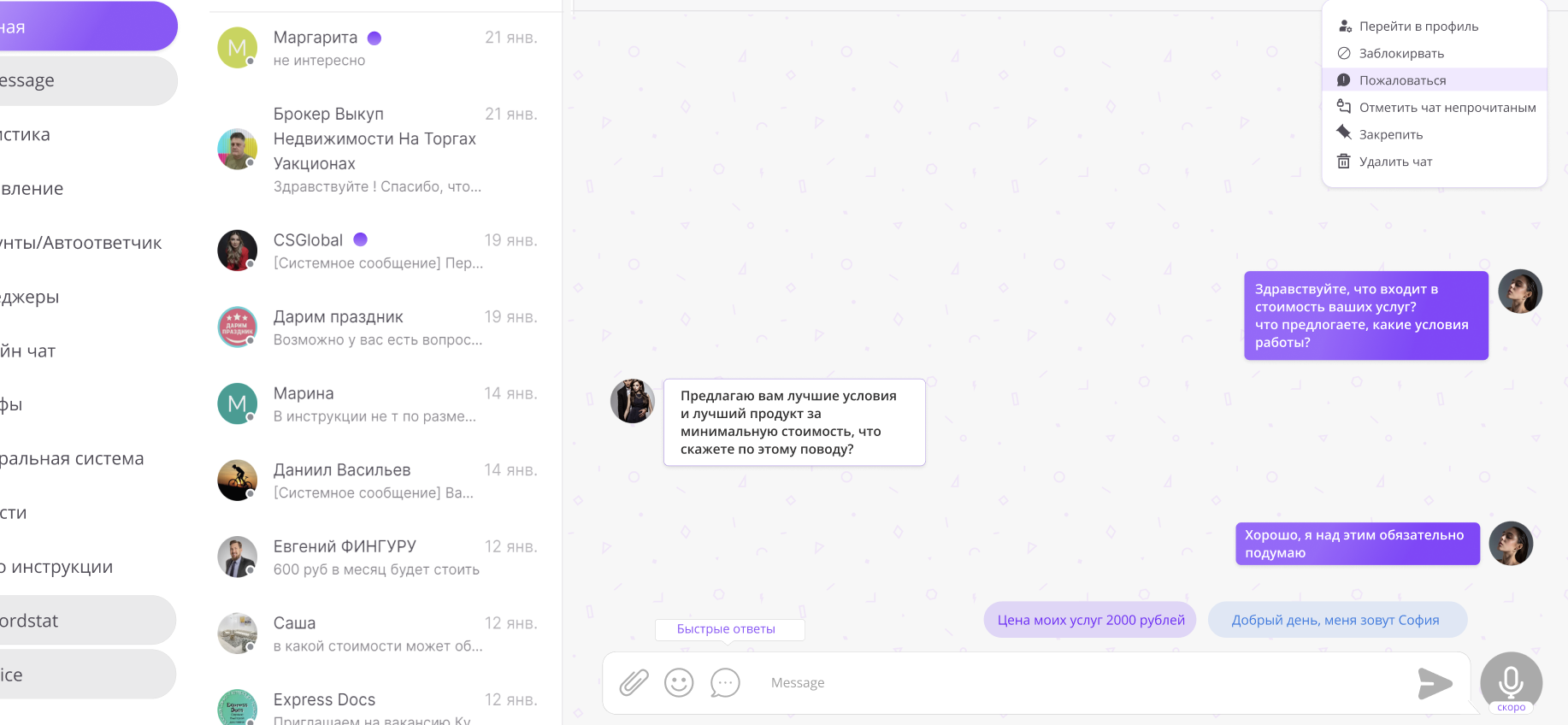Click the paperclip attachment icon
The image size is (1568, 725).
pyautogui.click(x=634, y=682)
